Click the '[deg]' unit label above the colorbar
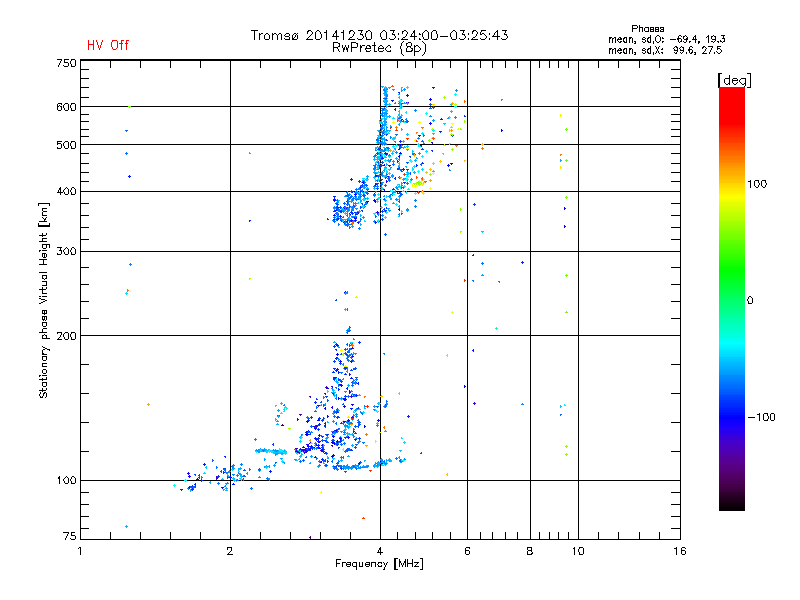 (x=734, y=80)
